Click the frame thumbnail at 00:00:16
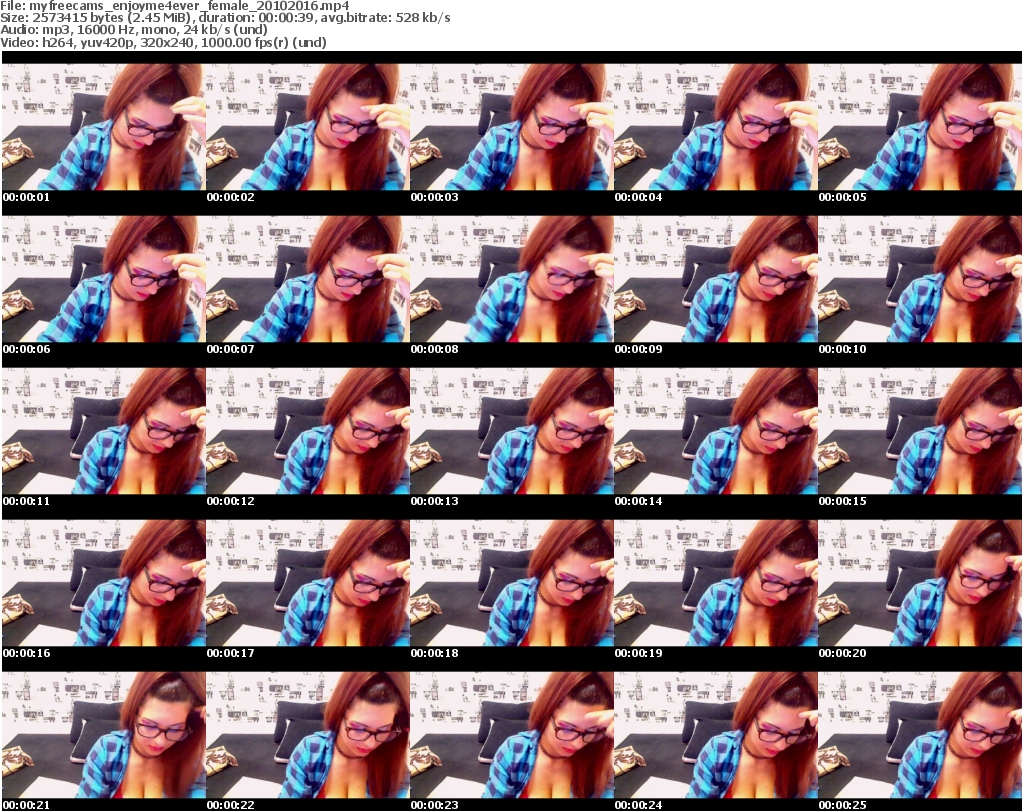The width and height of the screenshot is (1024, 811). pos(104,583)
